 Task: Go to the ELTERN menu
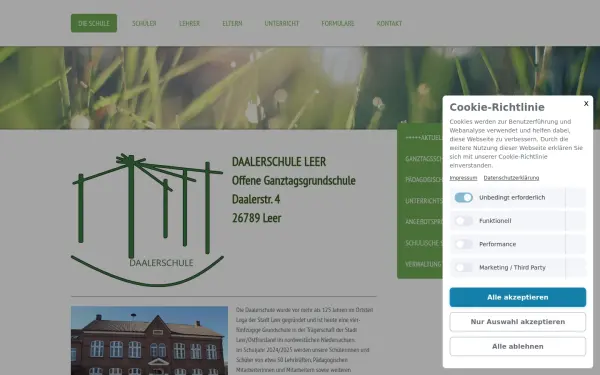click(232, 23)
